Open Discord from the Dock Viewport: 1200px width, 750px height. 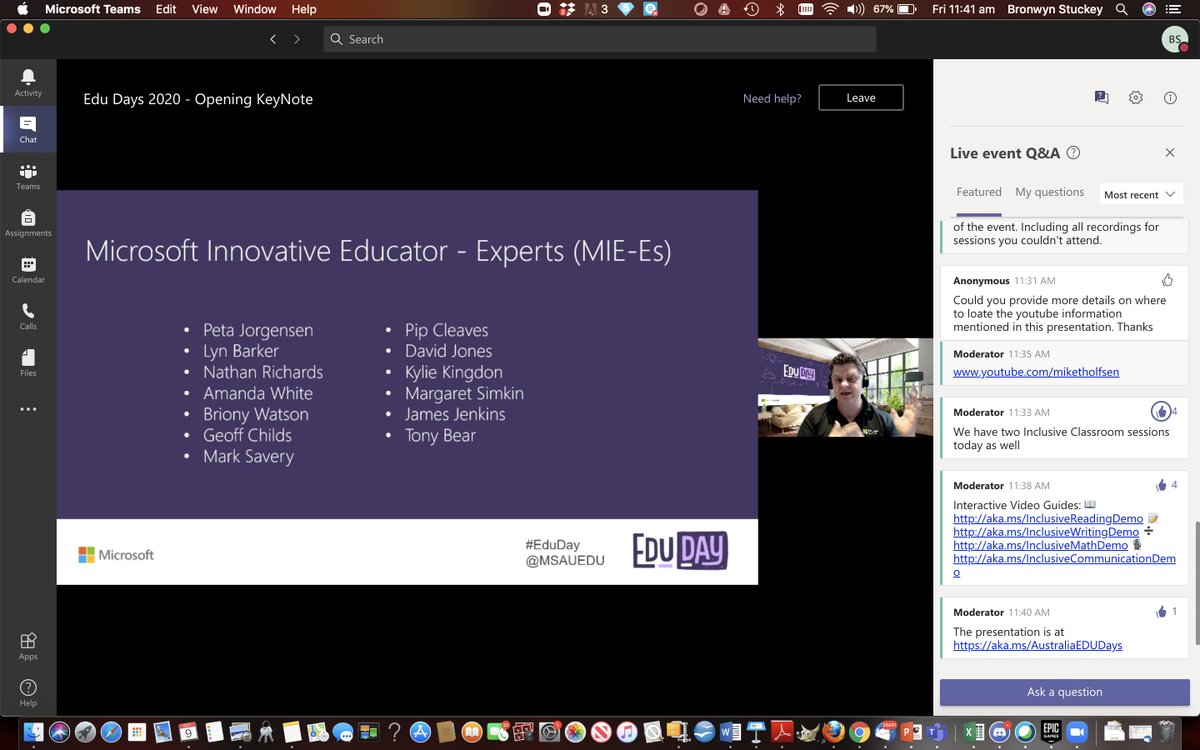click(1000, 731)
